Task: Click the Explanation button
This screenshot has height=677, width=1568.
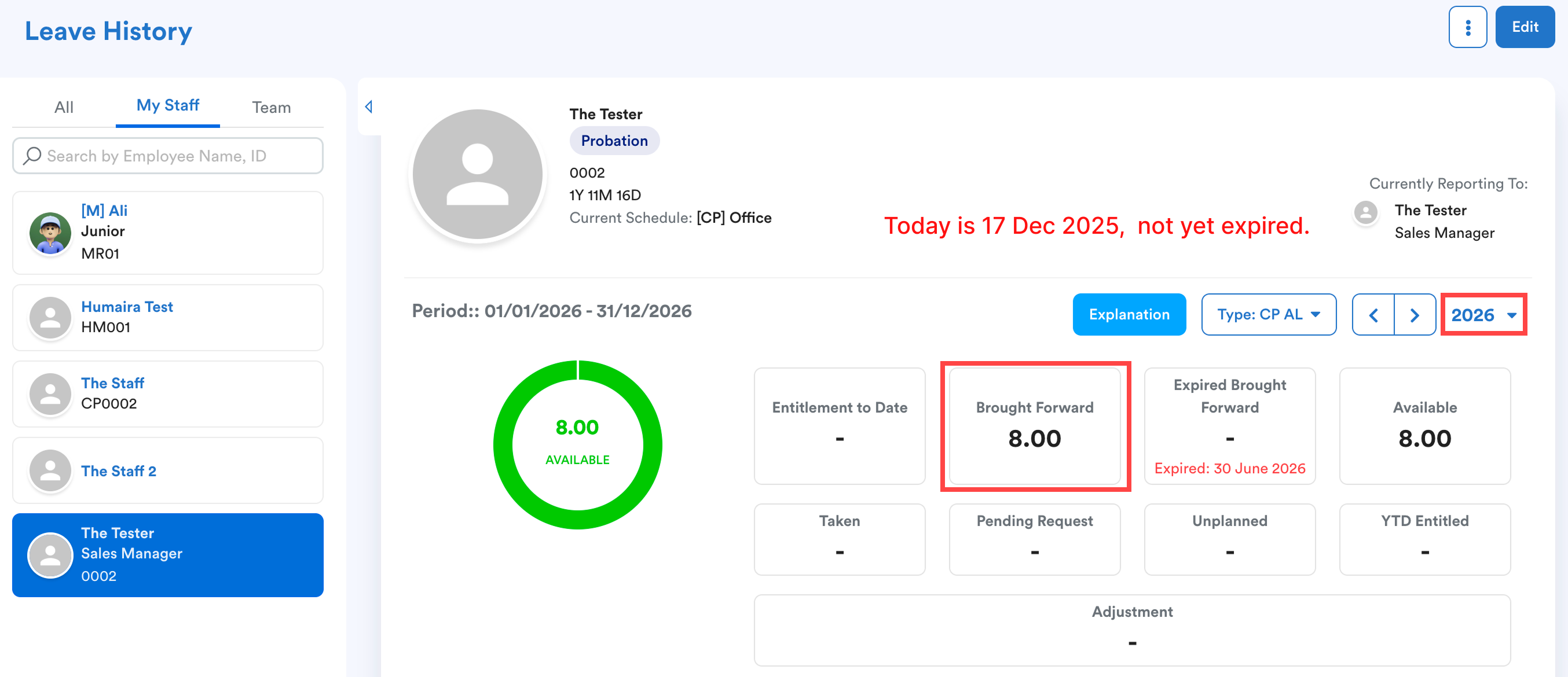Action: (1129, 314)
